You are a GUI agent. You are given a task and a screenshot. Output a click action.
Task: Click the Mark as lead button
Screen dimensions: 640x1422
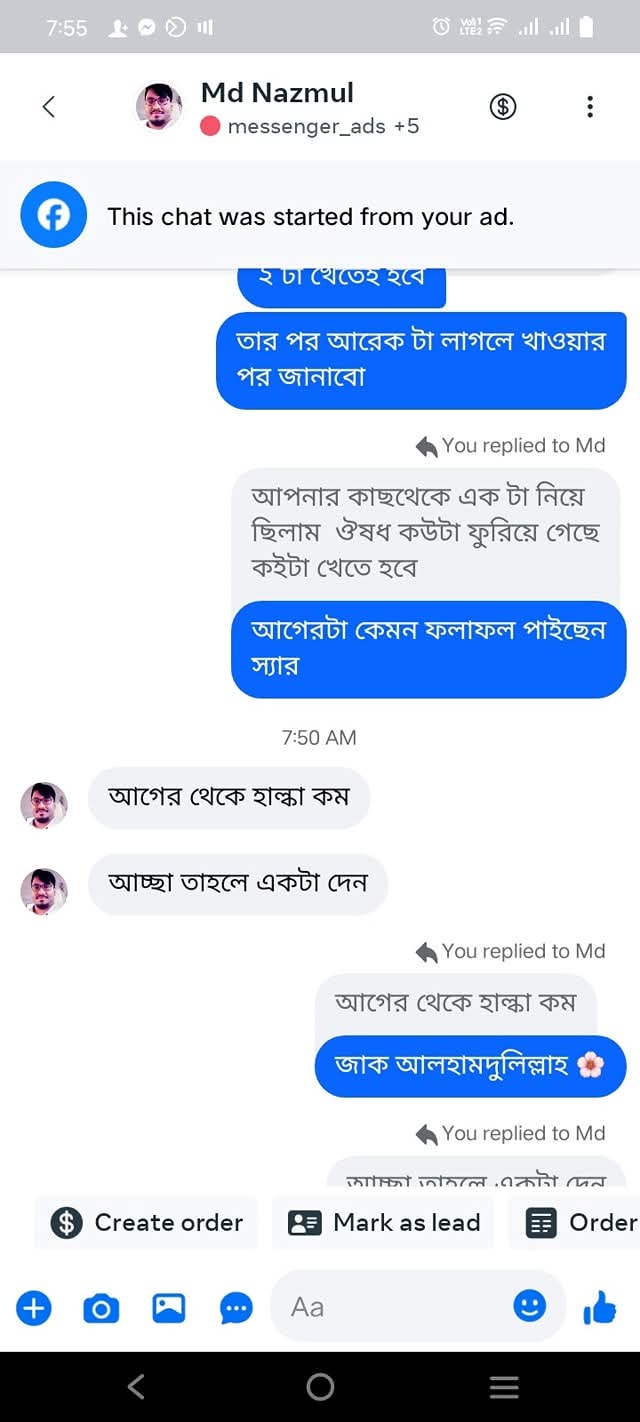click(x=383, y=1222)
